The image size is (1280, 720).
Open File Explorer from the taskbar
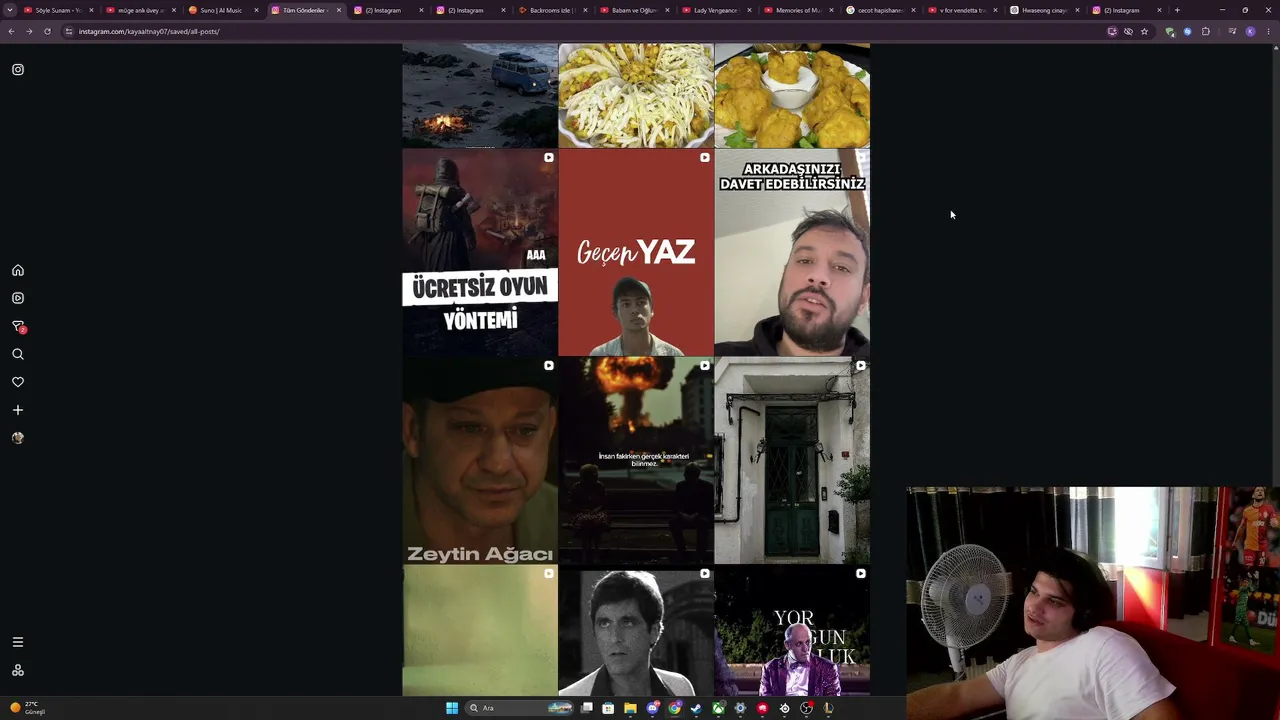click(630, 708)
